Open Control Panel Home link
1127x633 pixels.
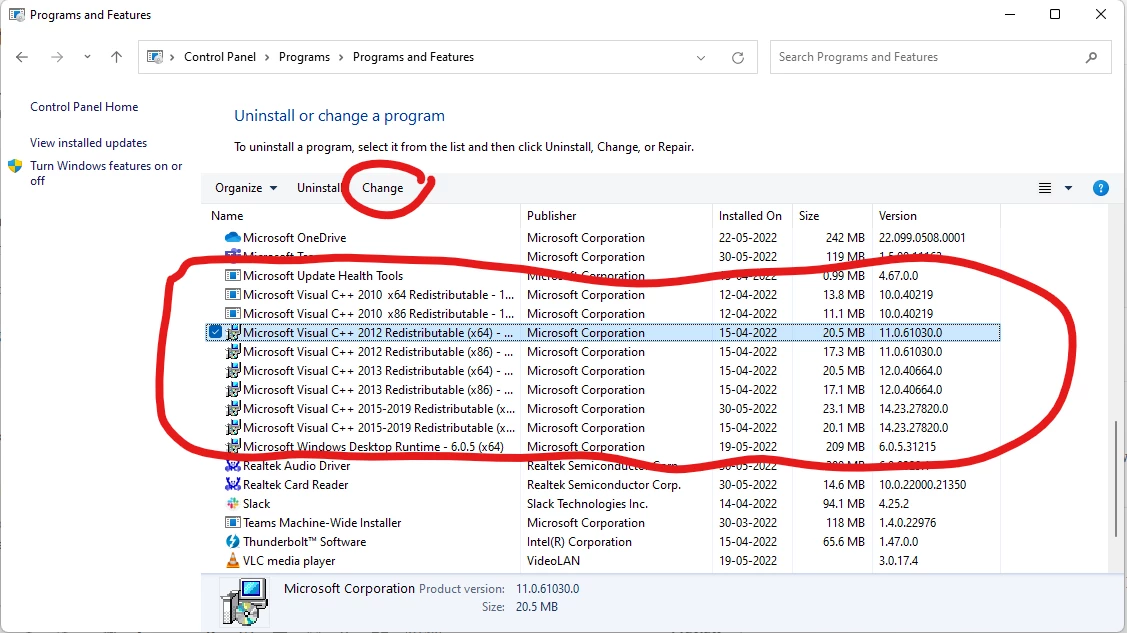tap(84, 106)
